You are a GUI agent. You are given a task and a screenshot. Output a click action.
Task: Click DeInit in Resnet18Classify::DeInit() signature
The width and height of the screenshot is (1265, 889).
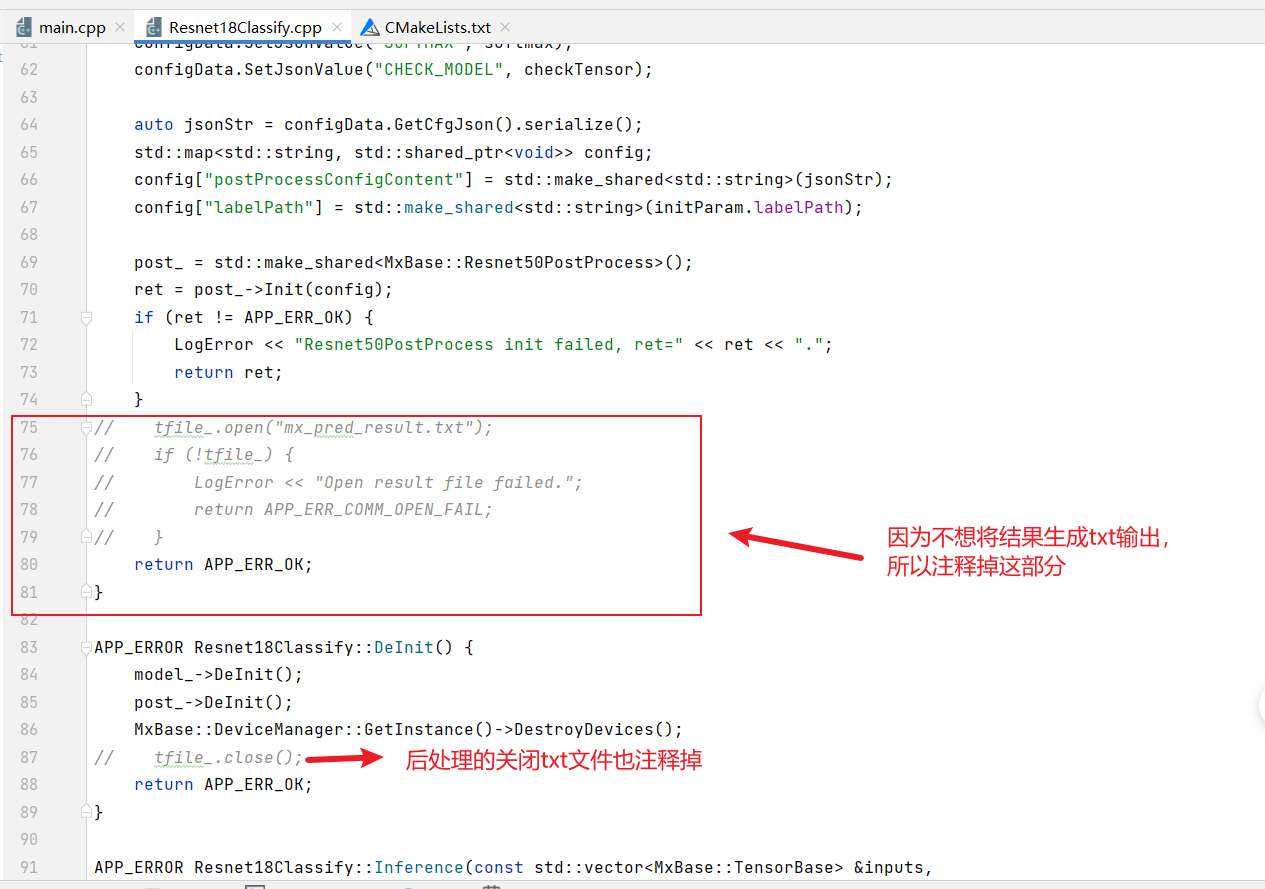pos(404,647)
